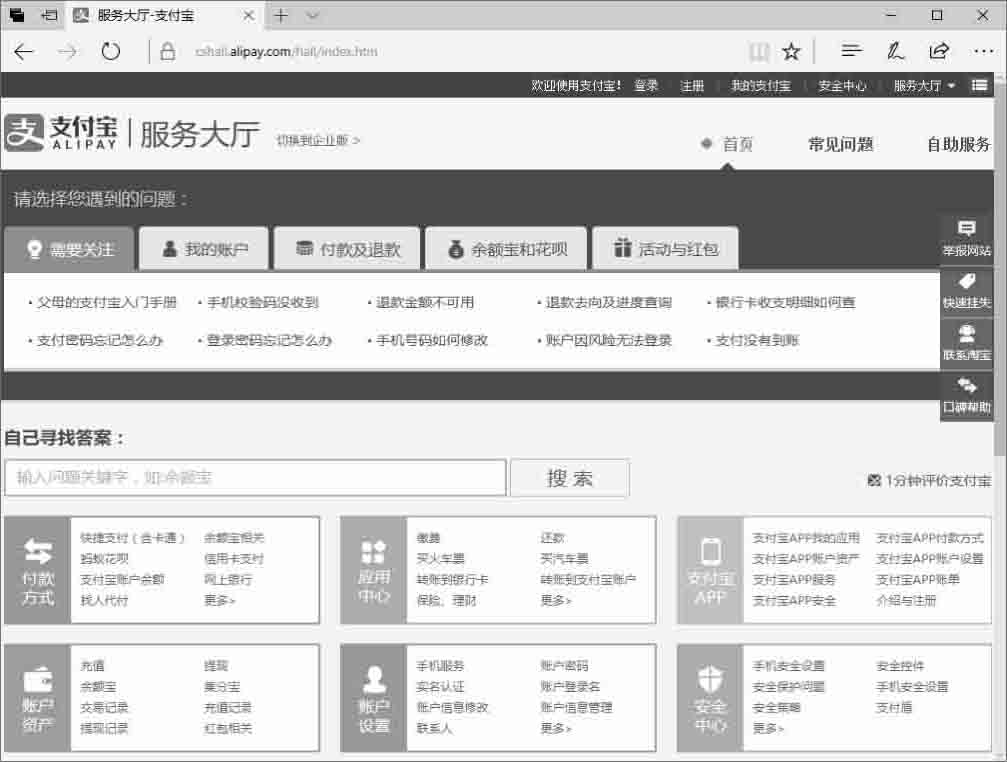Expand 更多> in the 付款方式 card
This screenshot has width=1007, height=762.
tap(220, 601)
